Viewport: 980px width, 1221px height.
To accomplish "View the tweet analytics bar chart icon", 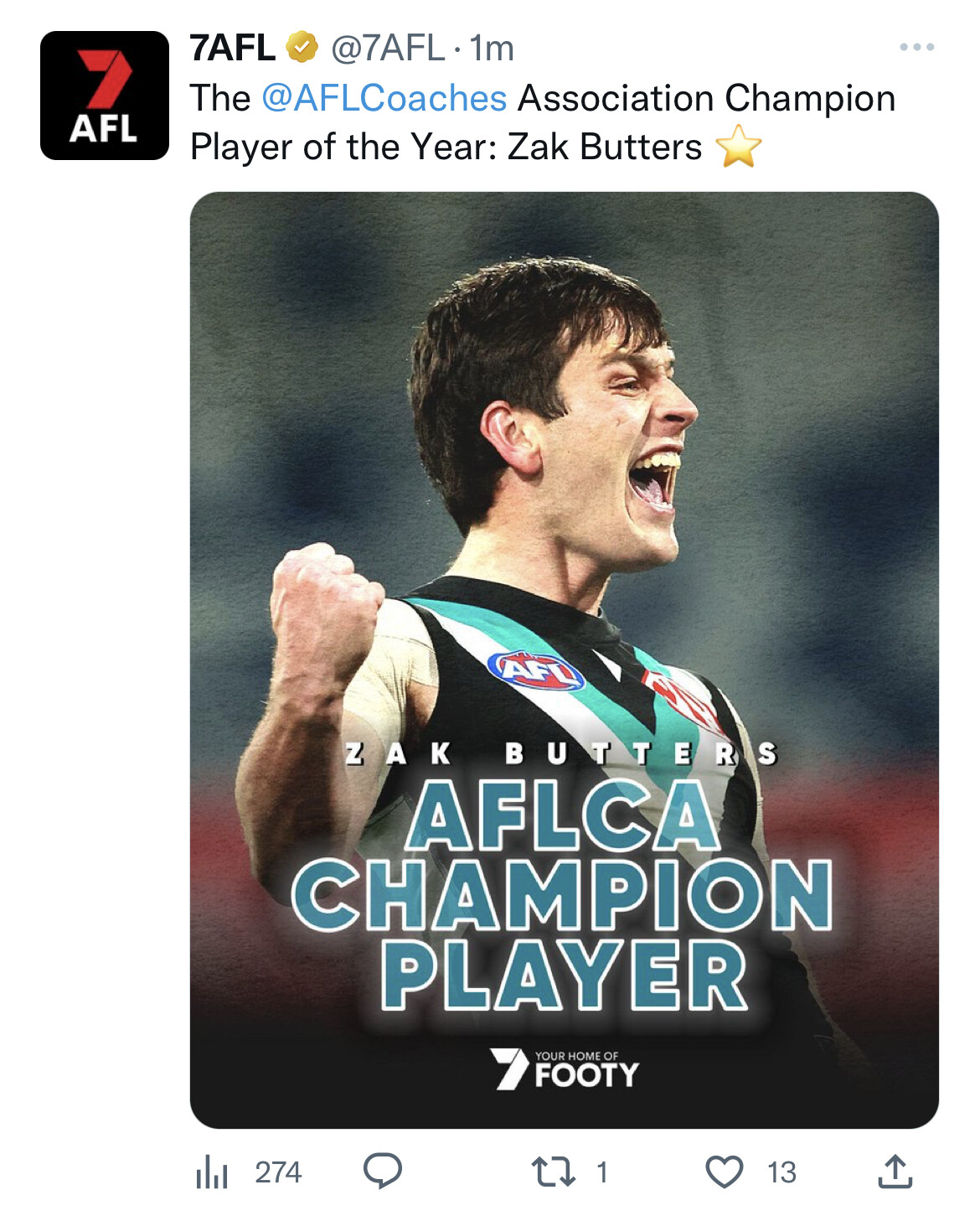I will 212,1172.
